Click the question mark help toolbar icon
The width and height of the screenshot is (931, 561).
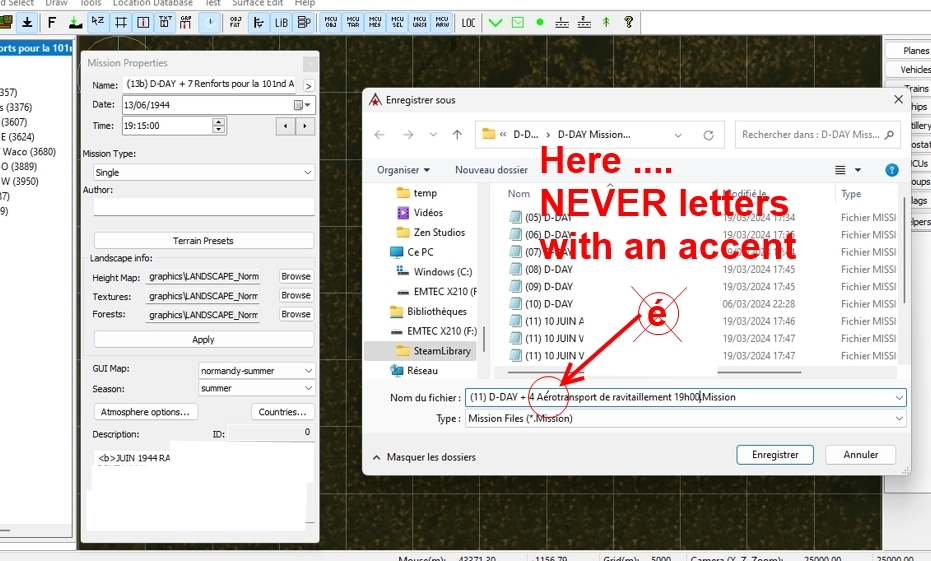pyautogui.click(x=629, y=23)
